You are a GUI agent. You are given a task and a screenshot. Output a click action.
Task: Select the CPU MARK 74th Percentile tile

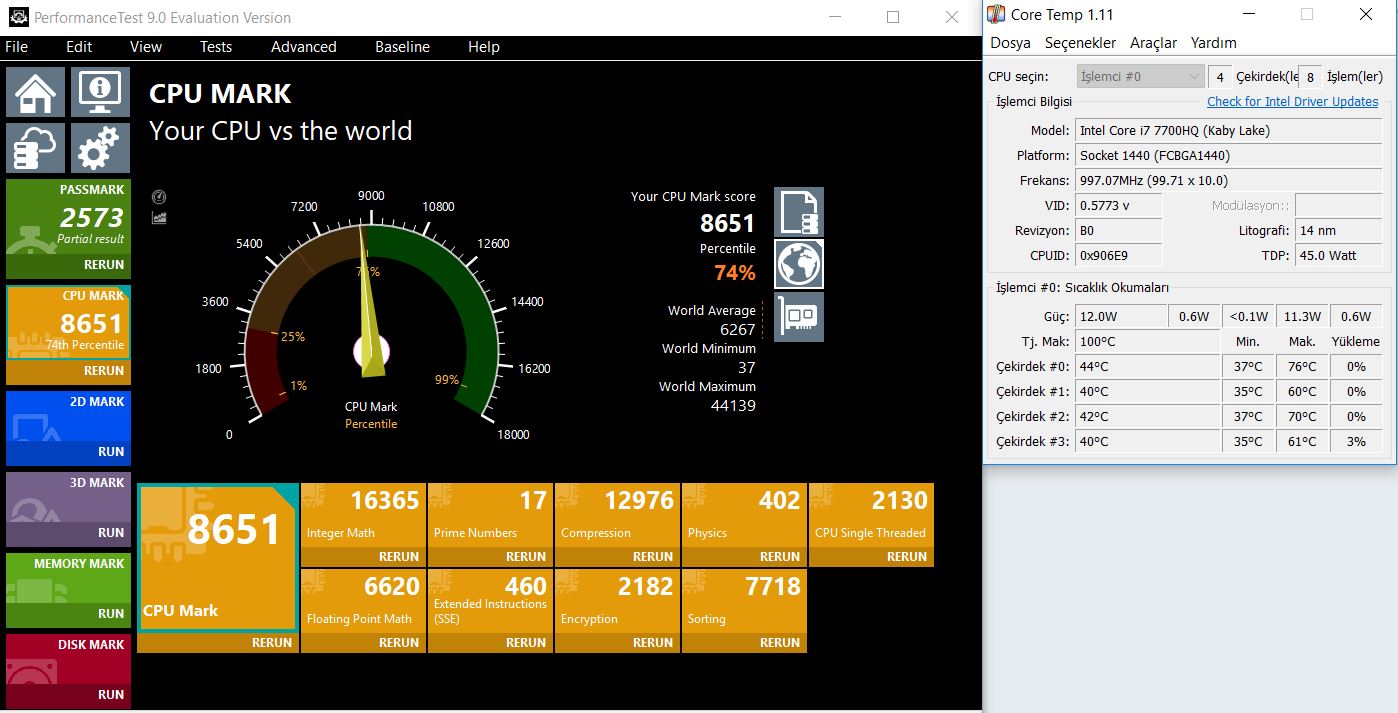pyautogui.click(x=68, y=323)
